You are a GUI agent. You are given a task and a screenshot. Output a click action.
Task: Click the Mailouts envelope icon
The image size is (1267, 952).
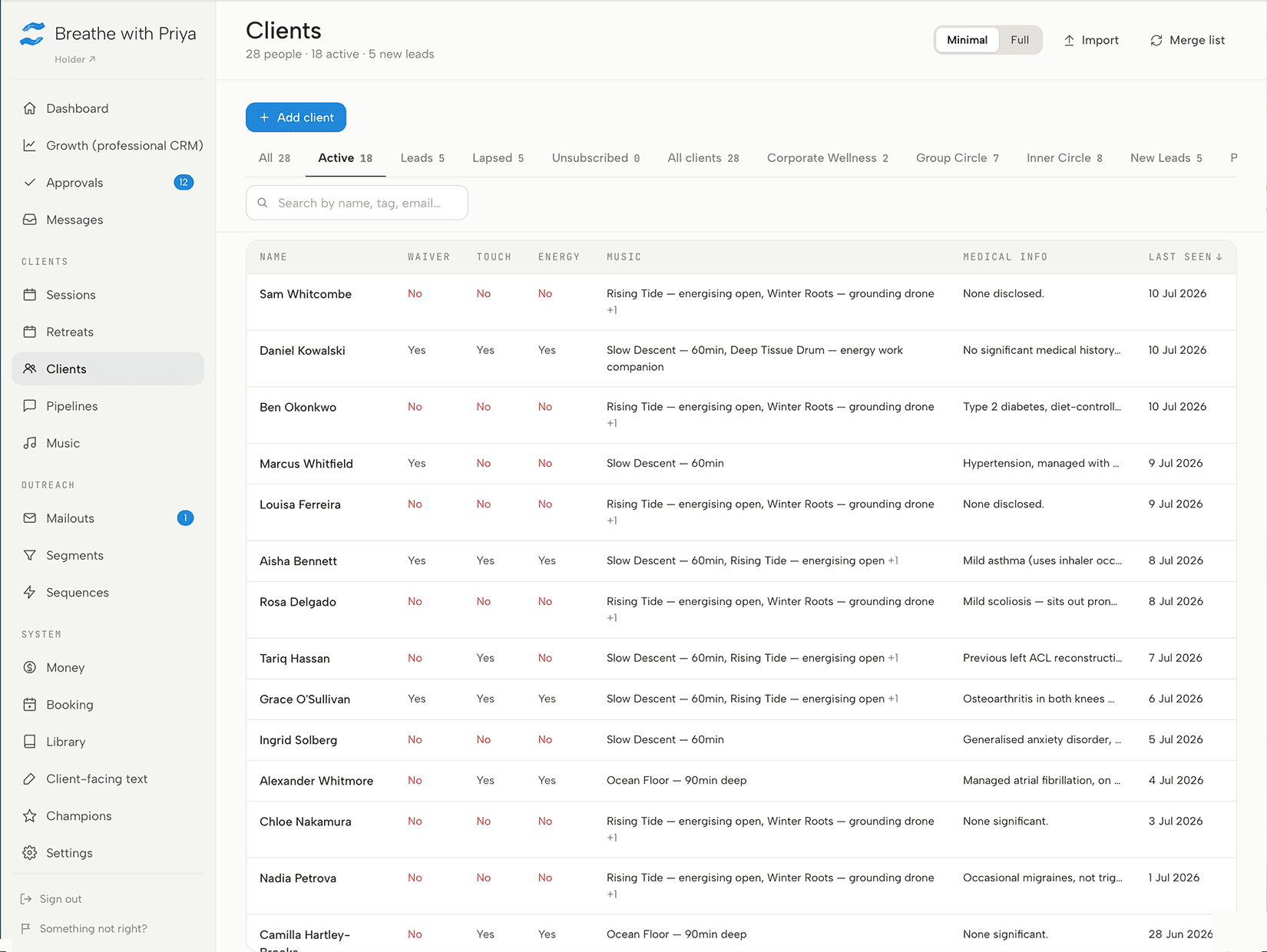(30, 518)
